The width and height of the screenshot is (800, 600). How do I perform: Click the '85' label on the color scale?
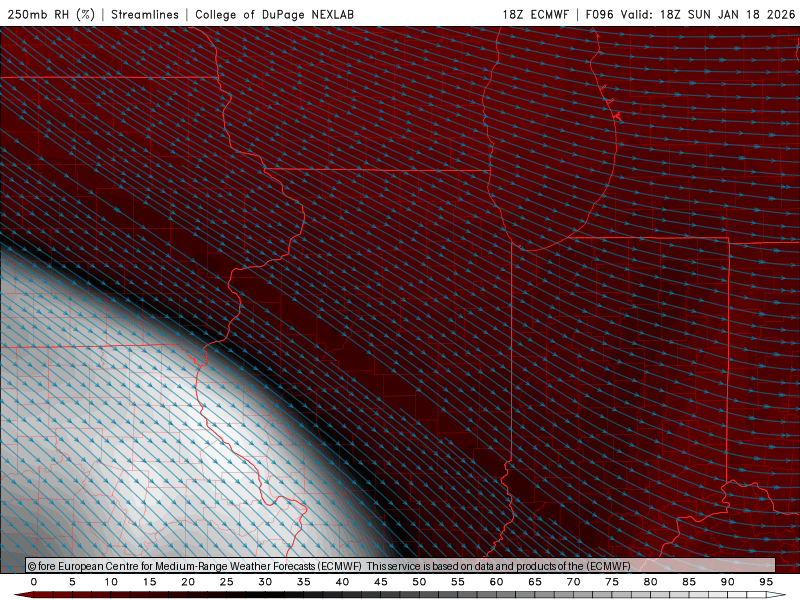coord(689,582)
